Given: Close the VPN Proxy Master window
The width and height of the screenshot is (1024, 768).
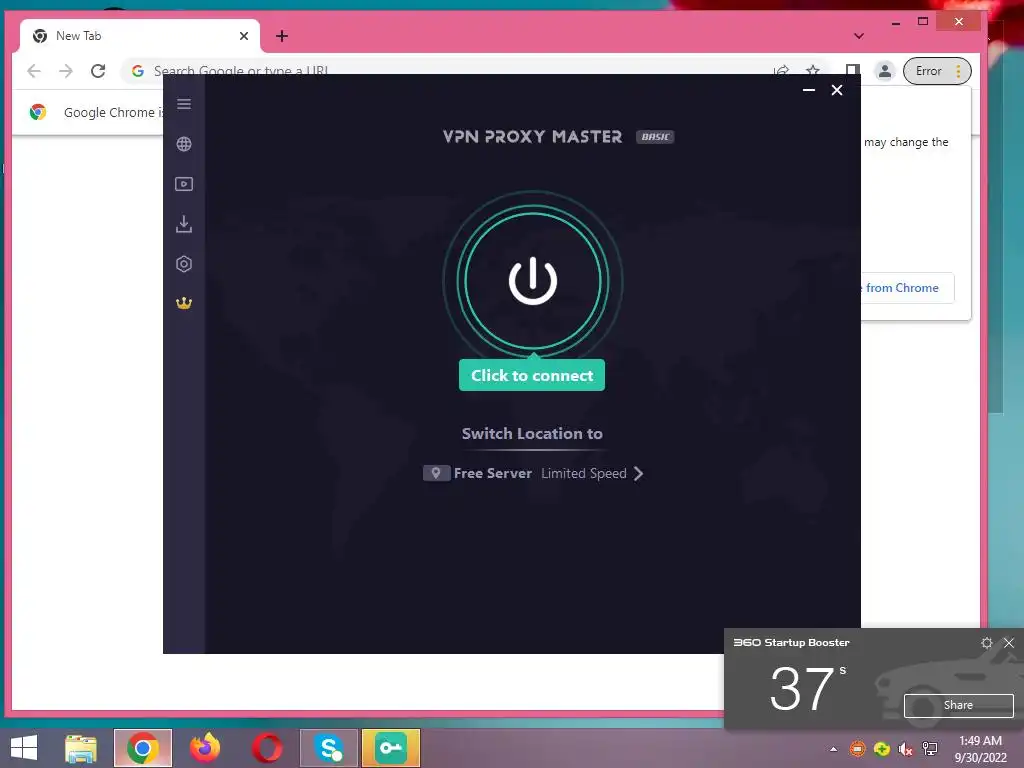Looking at the screenshot, I should tap(837, 90).
